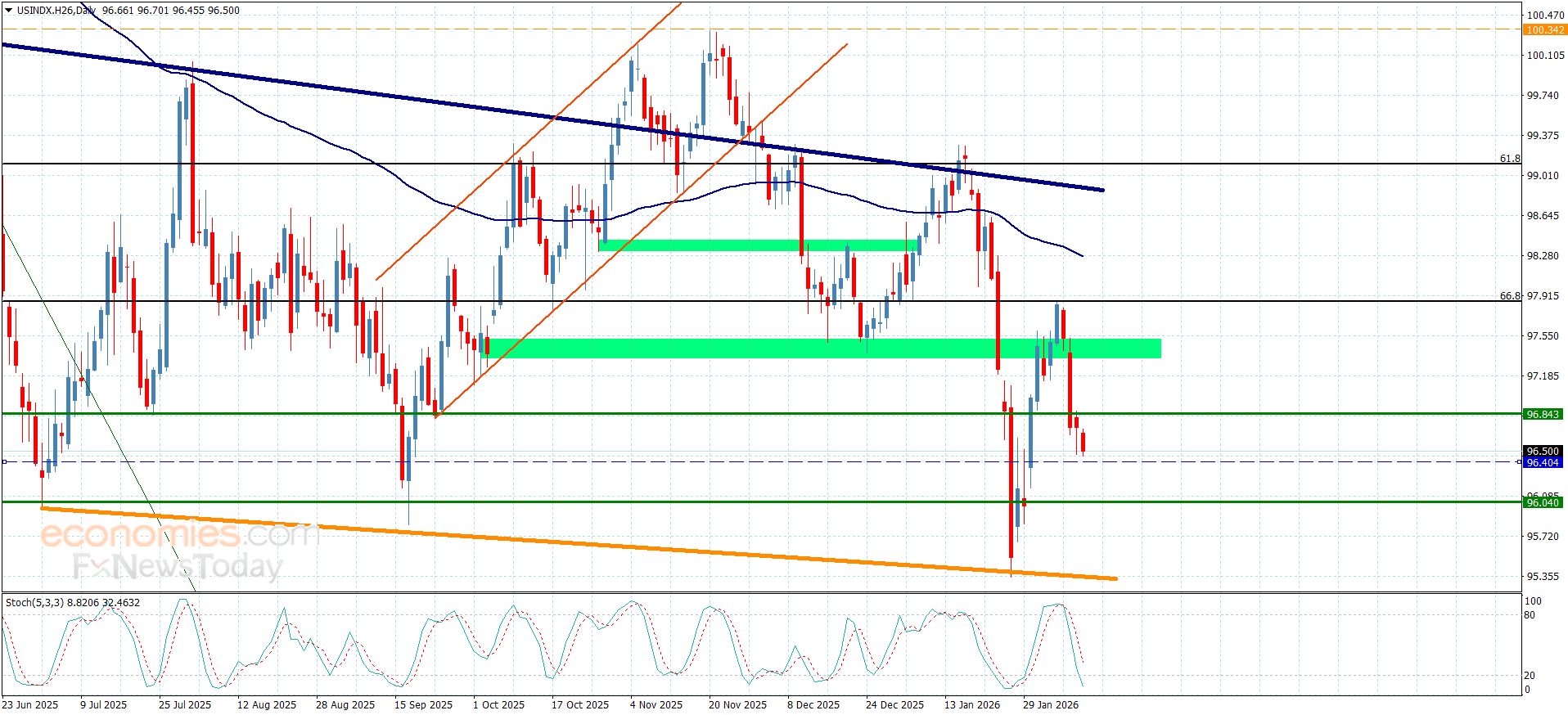Click the 12 Aug 2025 date label
The image size is (1568, 715).
pyautogui.click(x=267, y=705)
